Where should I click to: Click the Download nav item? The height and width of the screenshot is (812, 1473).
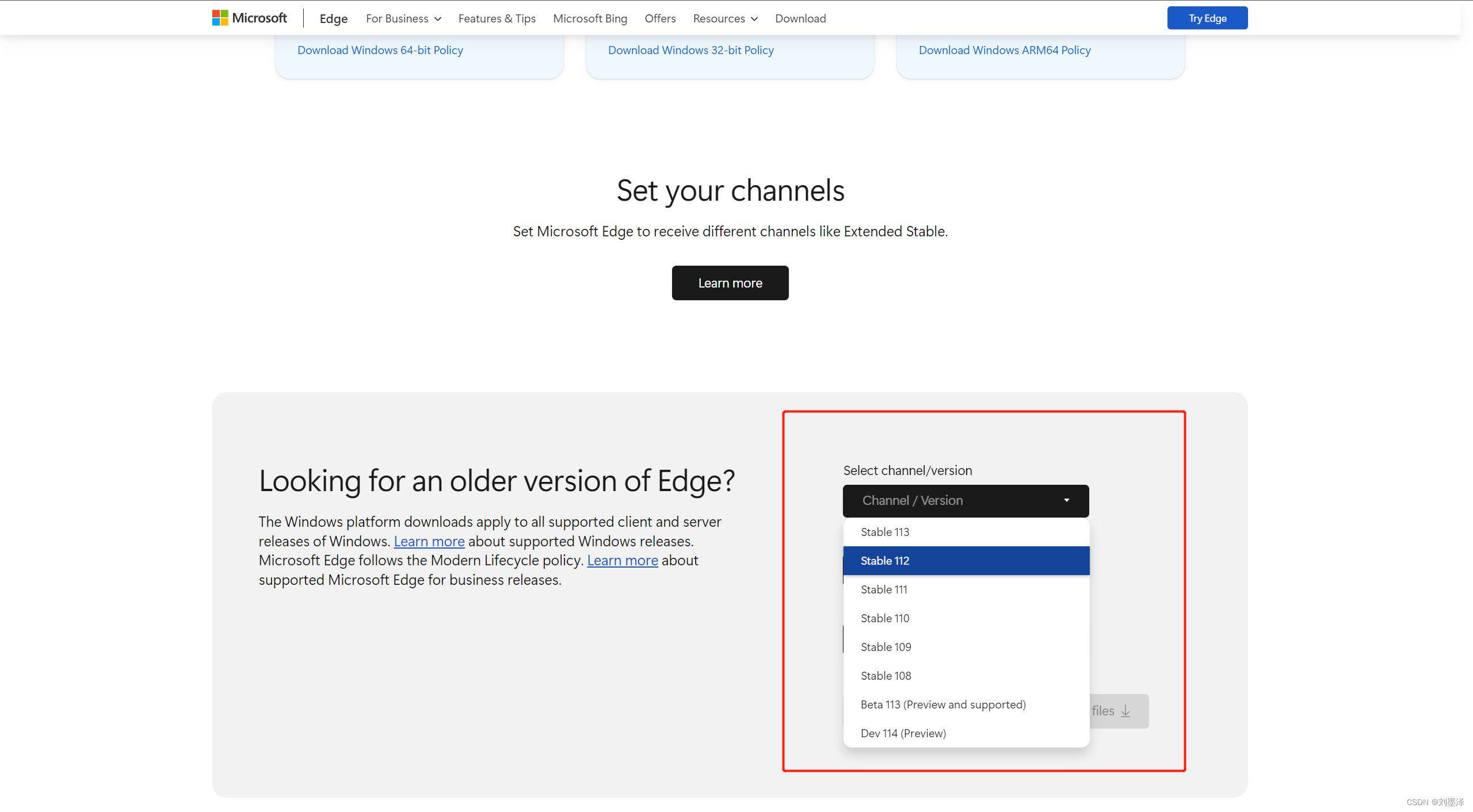[800, 18]
